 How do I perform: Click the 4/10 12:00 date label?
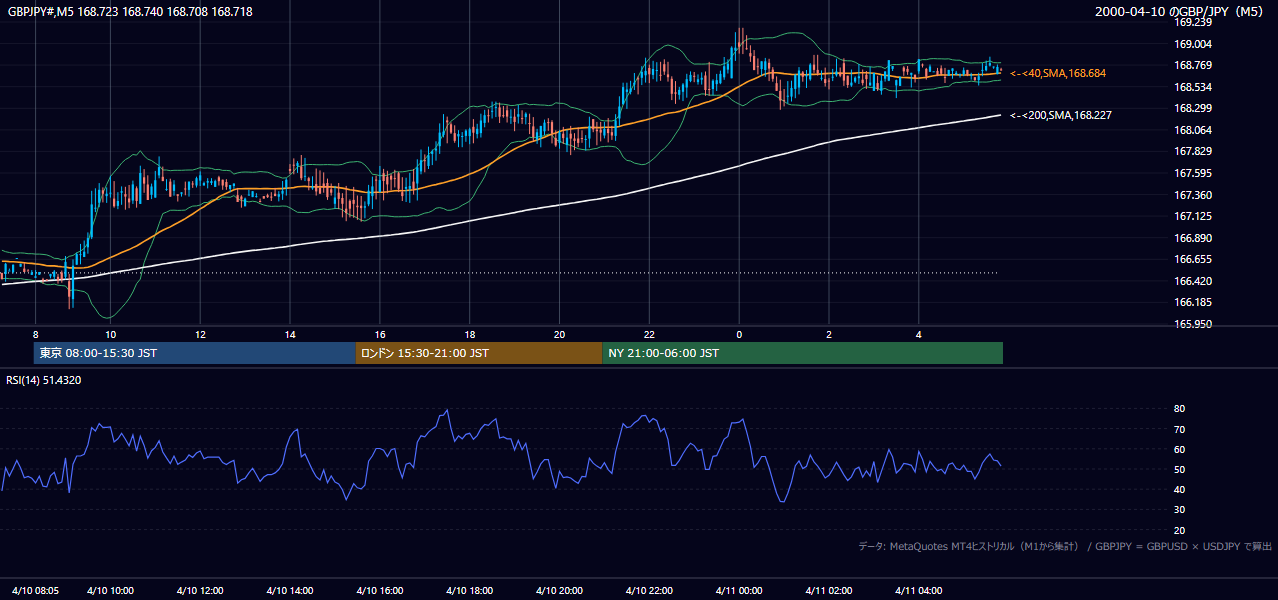(200, 590)
